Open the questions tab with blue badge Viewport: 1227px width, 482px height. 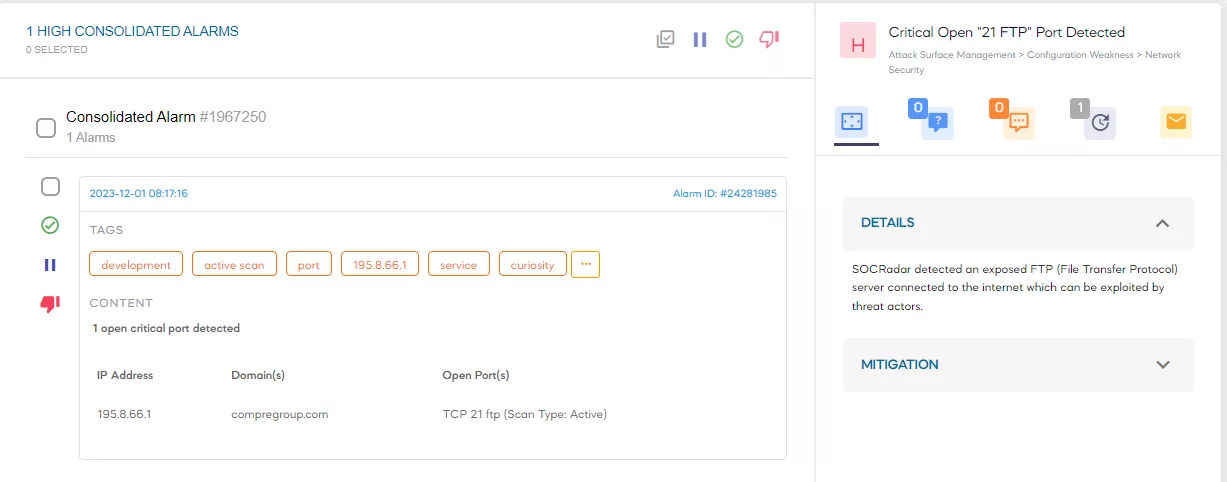coord(937,122)
